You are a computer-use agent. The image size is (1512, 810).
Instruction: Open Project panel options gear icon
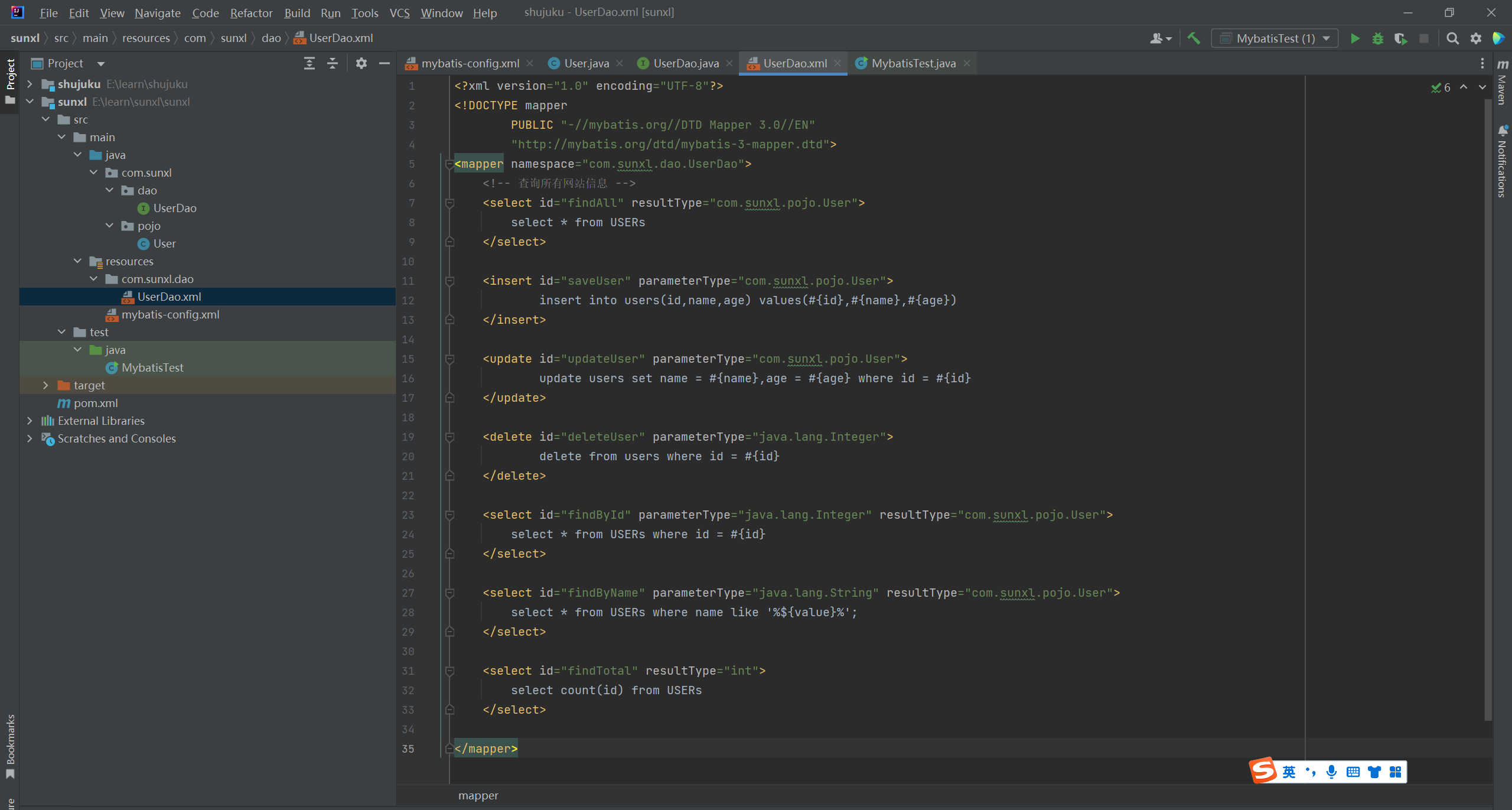pyautogui.click(x=361, y=63)
